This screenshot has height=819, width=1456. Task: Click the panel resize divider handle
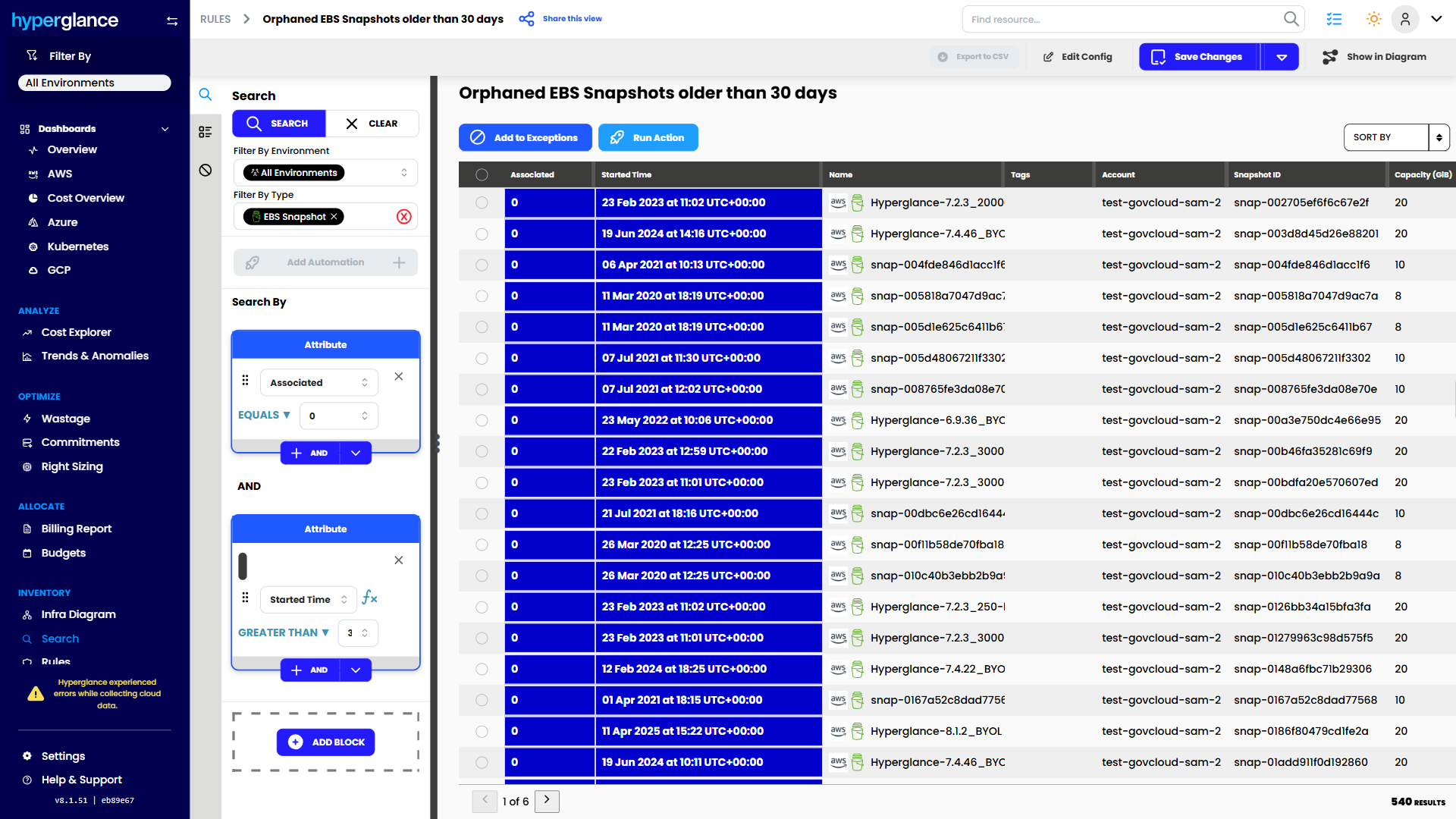click(437, 444)
